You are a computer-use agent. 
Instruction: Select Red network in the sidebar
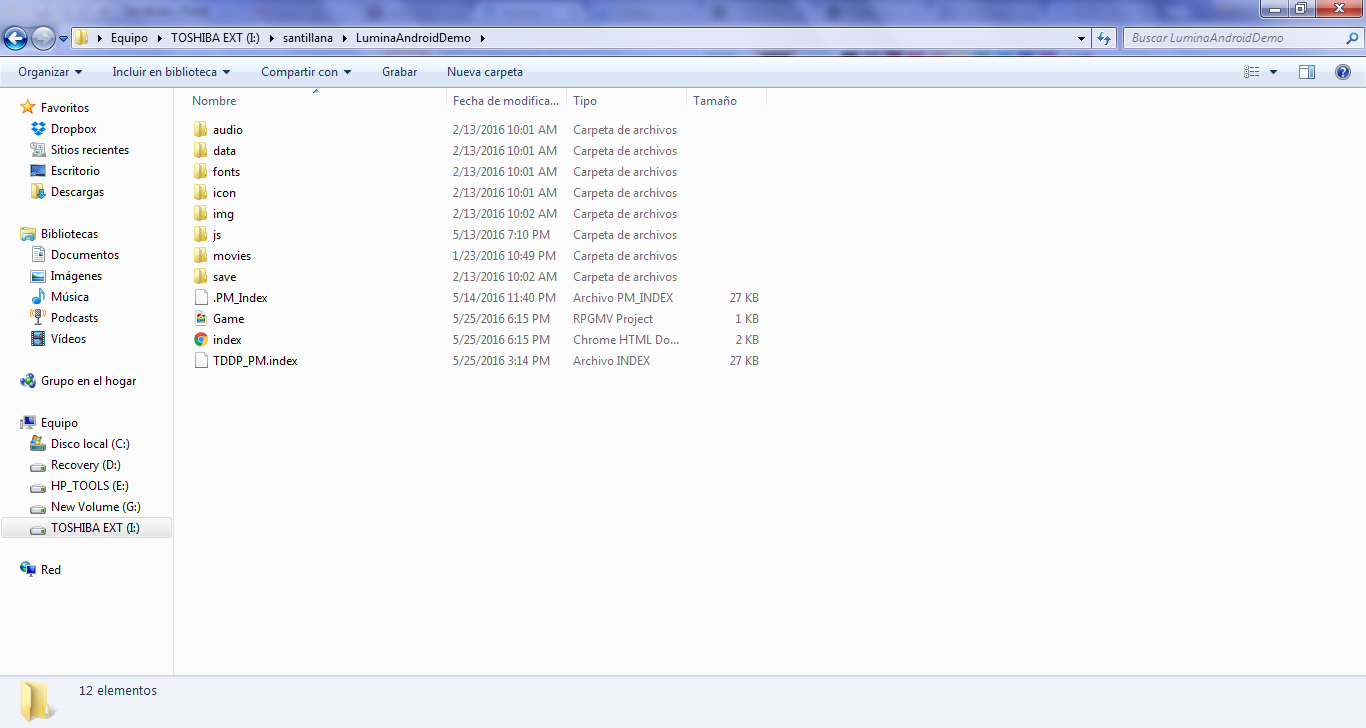[x=51, y=570]
